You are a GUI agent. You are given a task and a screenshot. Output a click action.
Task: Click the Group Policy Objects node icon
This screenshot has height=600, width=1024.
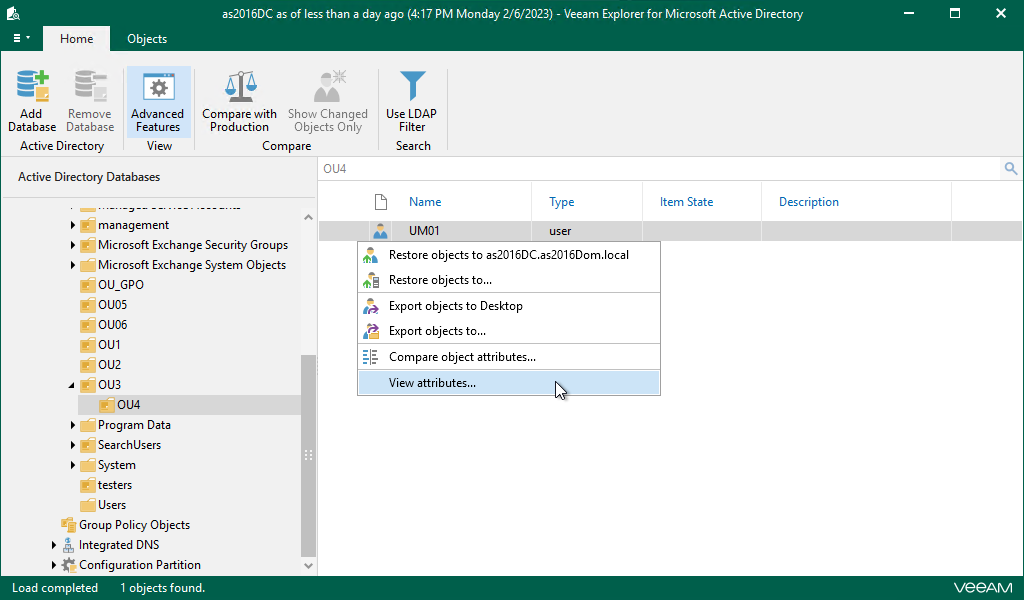coord(68,525)
